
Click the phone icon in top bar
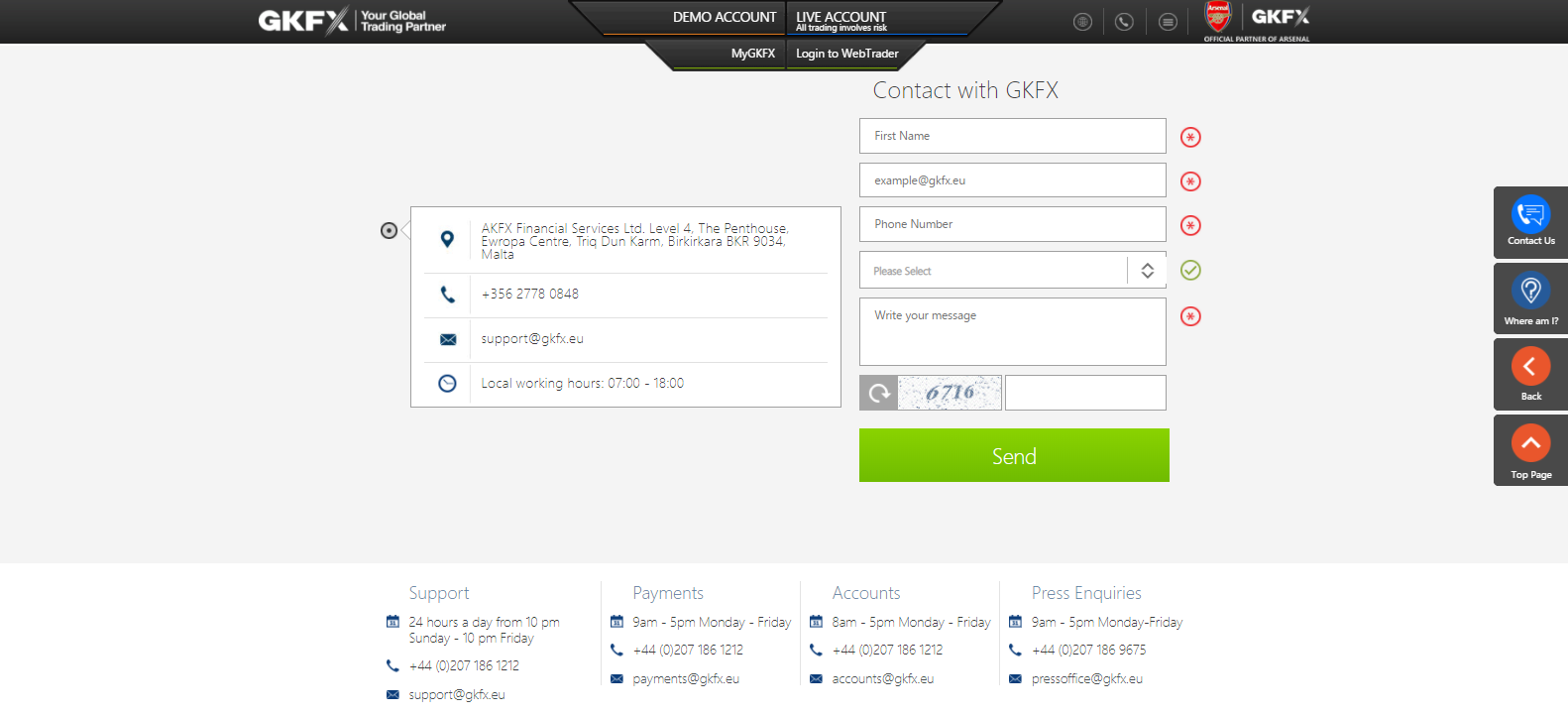click(x=1124, y=22)
